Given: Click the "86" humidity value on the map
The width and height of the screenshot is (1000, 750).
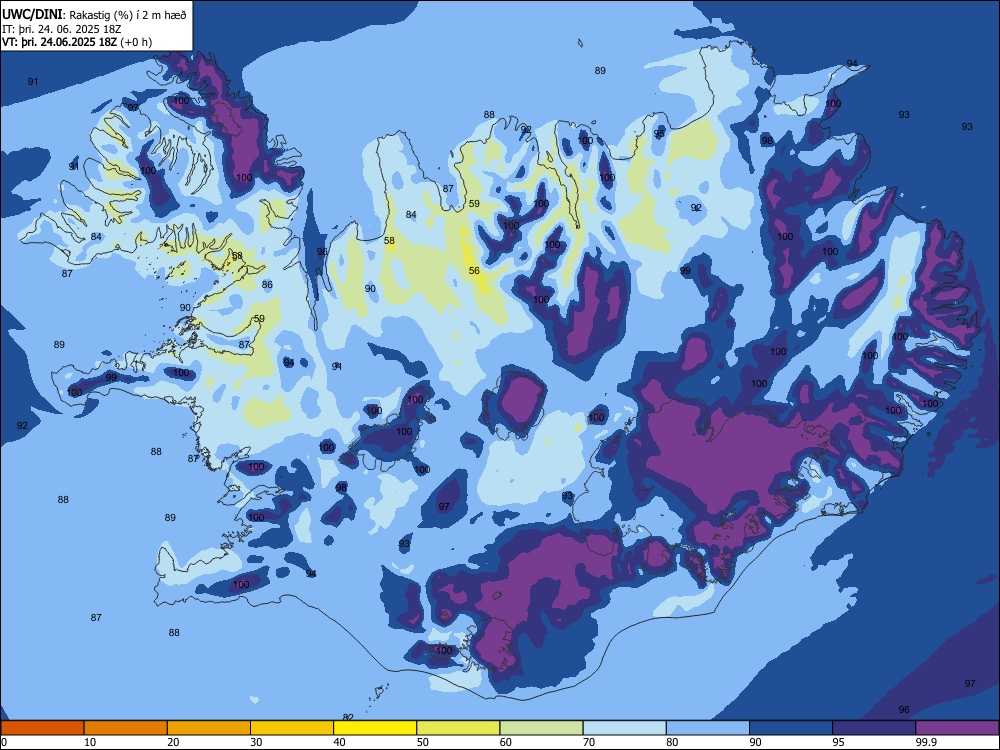Looking at the screenshot, I should 267,284.
